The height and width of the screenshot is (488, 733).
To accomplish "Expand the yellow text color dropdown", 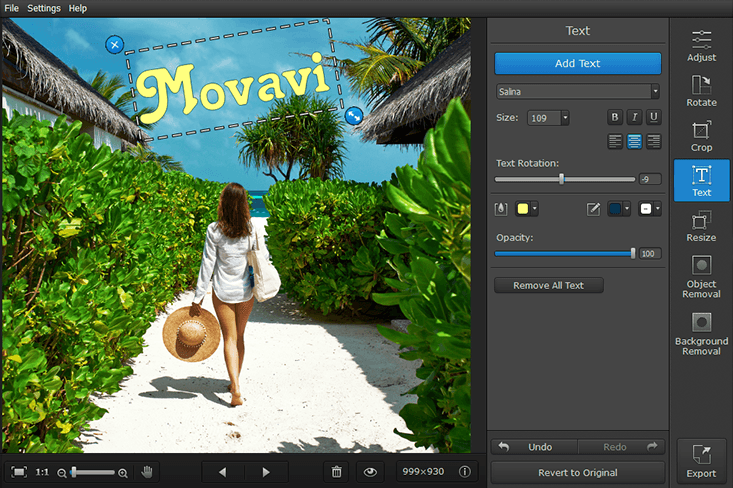I will tap(535, 209).
